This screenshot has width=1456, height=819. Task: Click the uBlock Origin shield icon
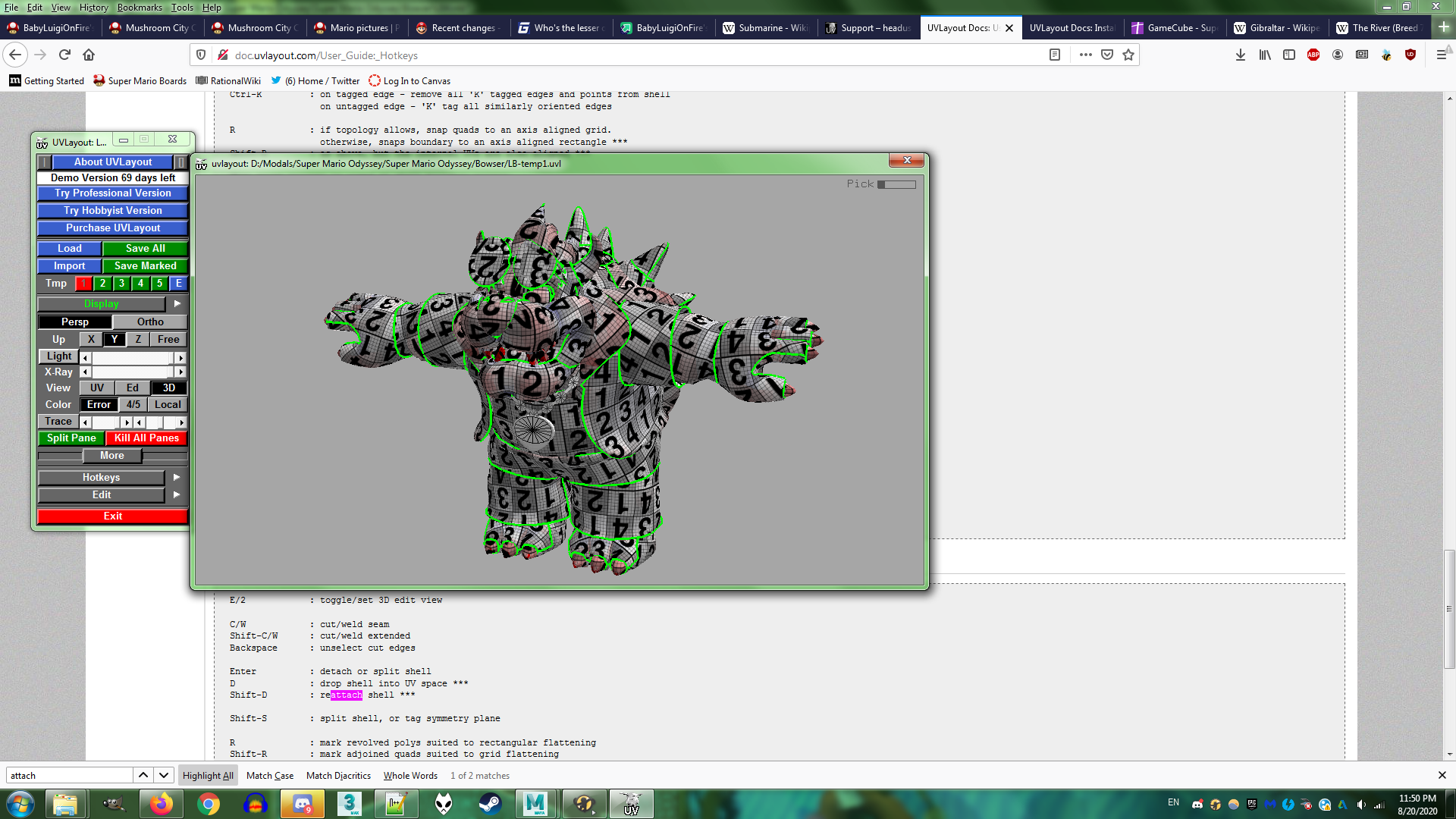click(x=1410, y=55)
